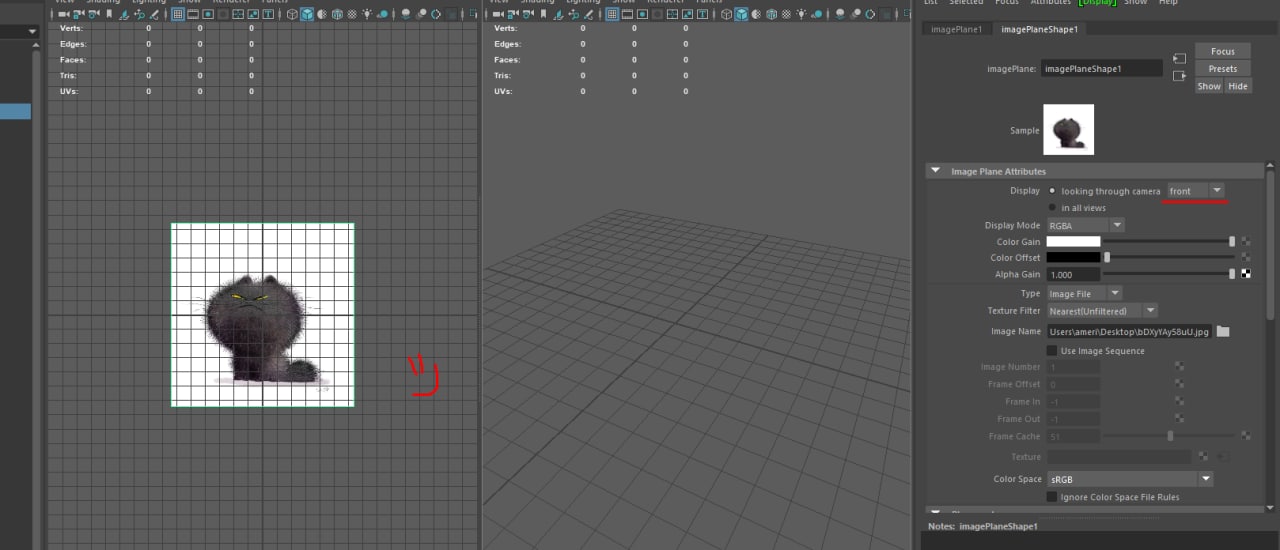
Task: Click the Color Offset slider handle
Action: [x=1107, y=258]
